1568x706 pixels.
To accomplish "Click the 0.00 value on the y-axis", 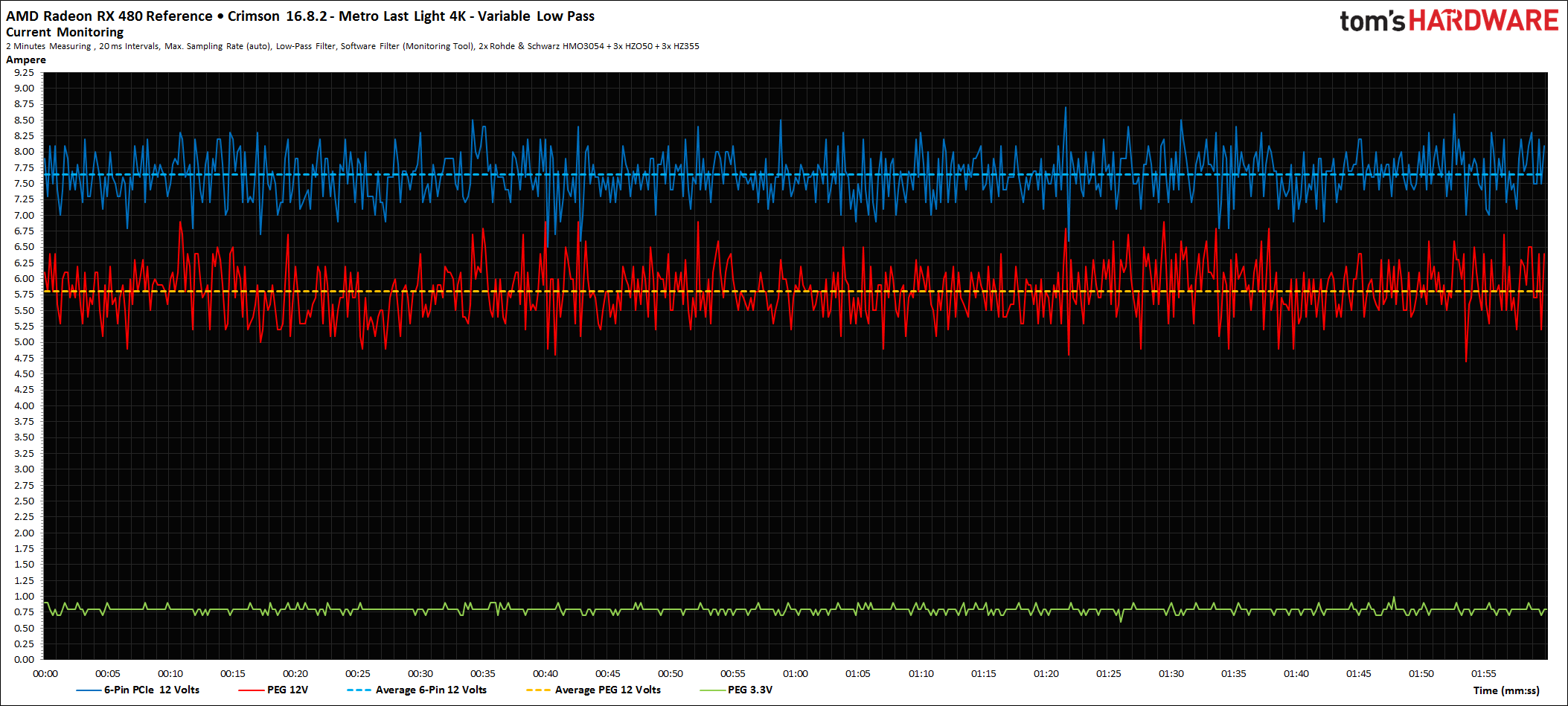I will (x=24, y=659).
